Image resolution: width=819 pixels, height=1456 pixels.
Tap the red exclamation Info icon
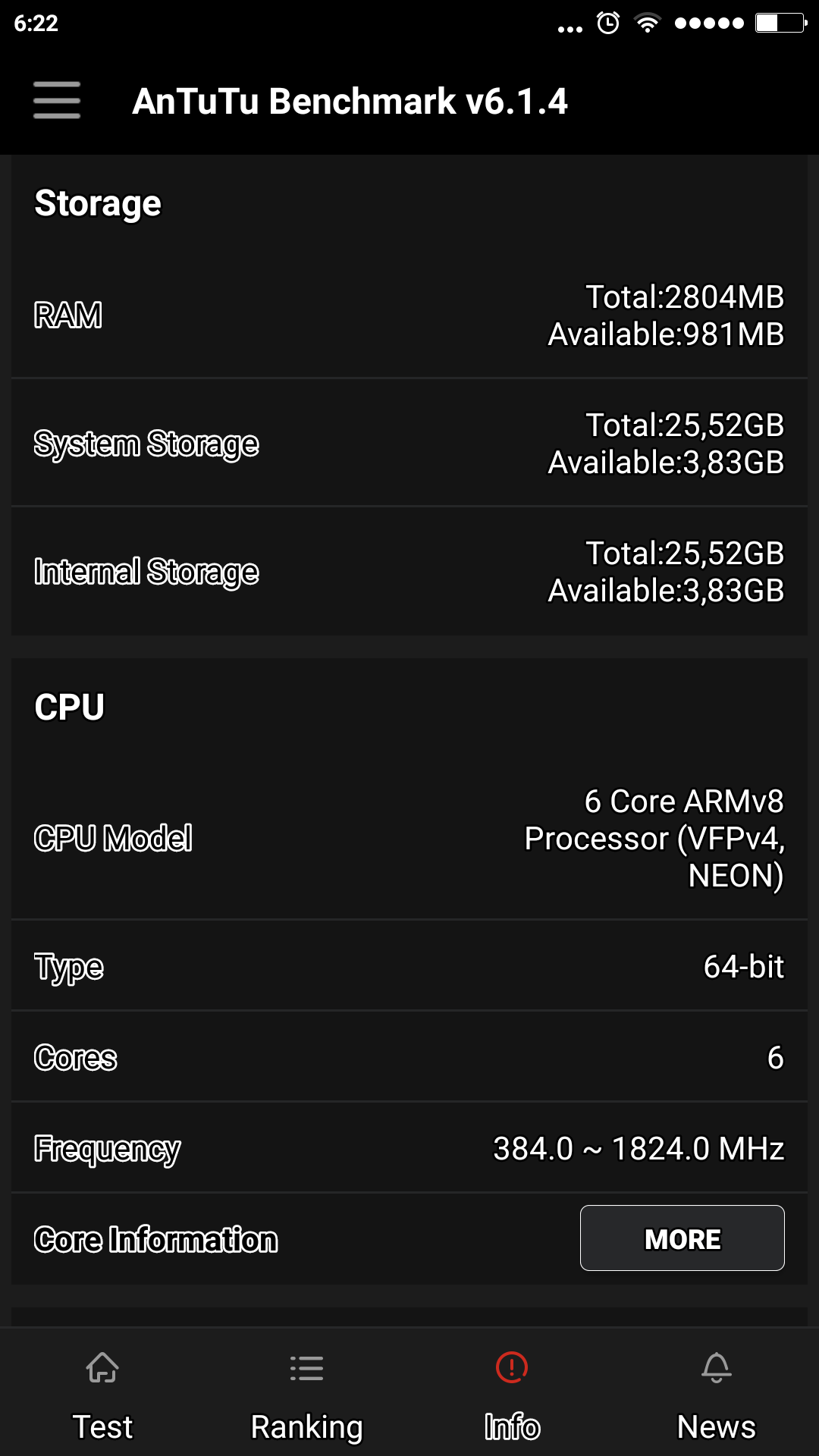point(512,1367)
